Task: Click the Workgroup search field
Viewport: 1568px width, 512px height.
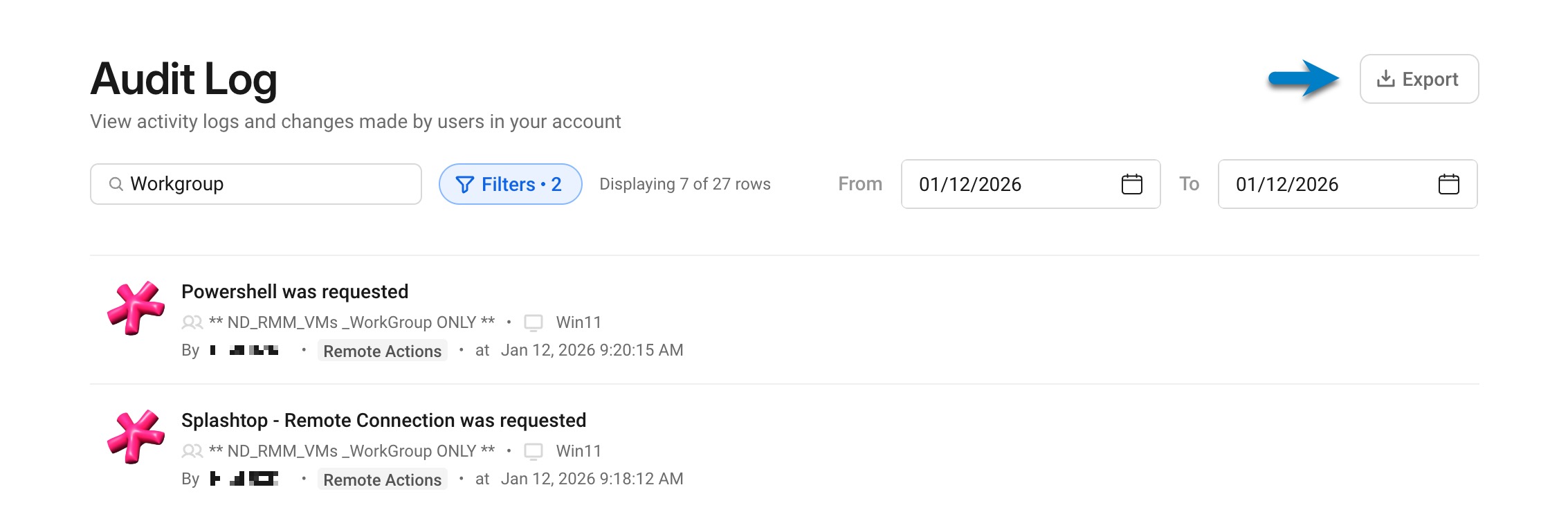Action: pyautogui.click(x=256, y=184)
